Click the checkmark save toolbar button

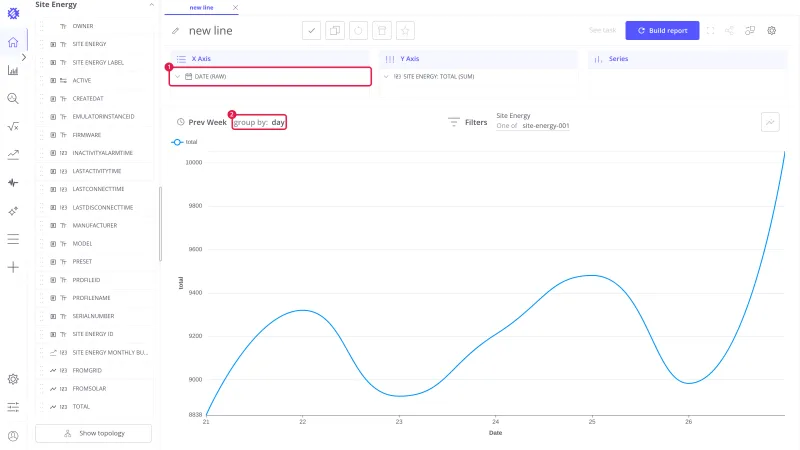pos(311,31)
